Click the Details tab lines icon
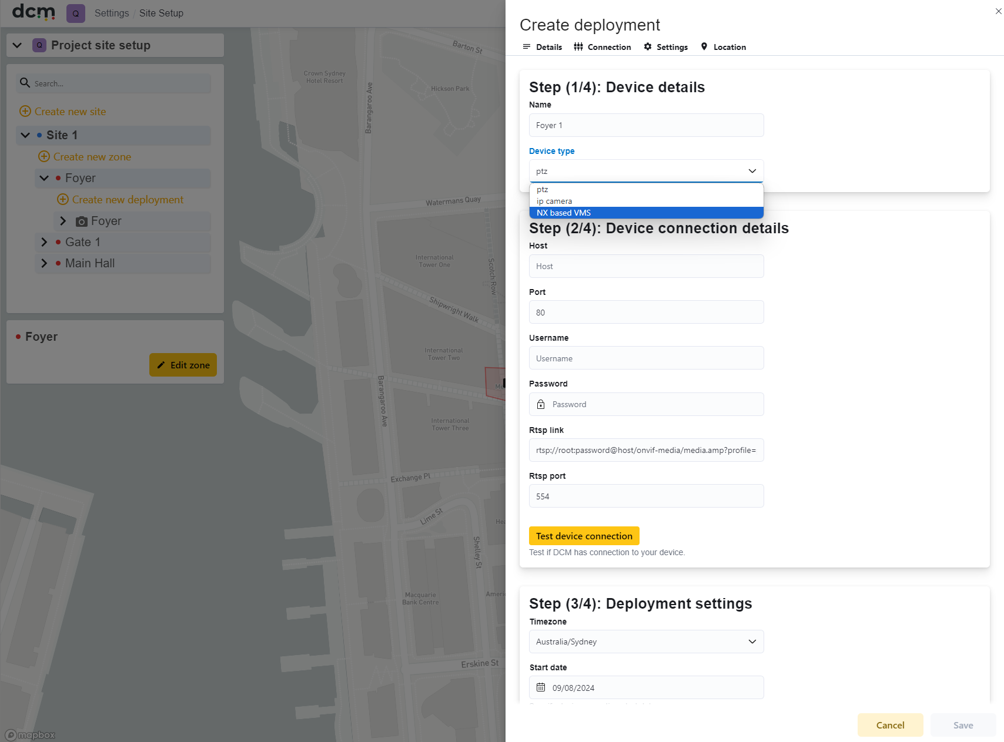The height and width of the screenshot is (742, 1004). (x=526, y=47)
